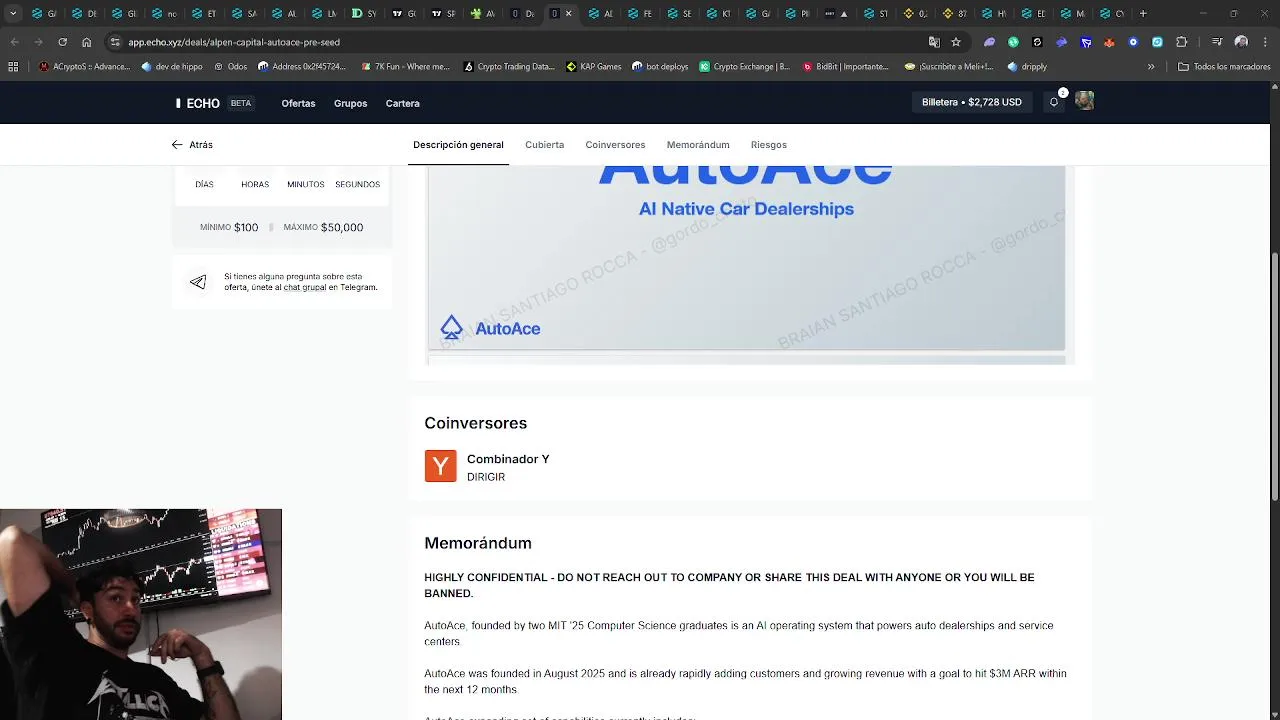
Task: Show more bookmarks via double chevron
Action: point(1151,67)
